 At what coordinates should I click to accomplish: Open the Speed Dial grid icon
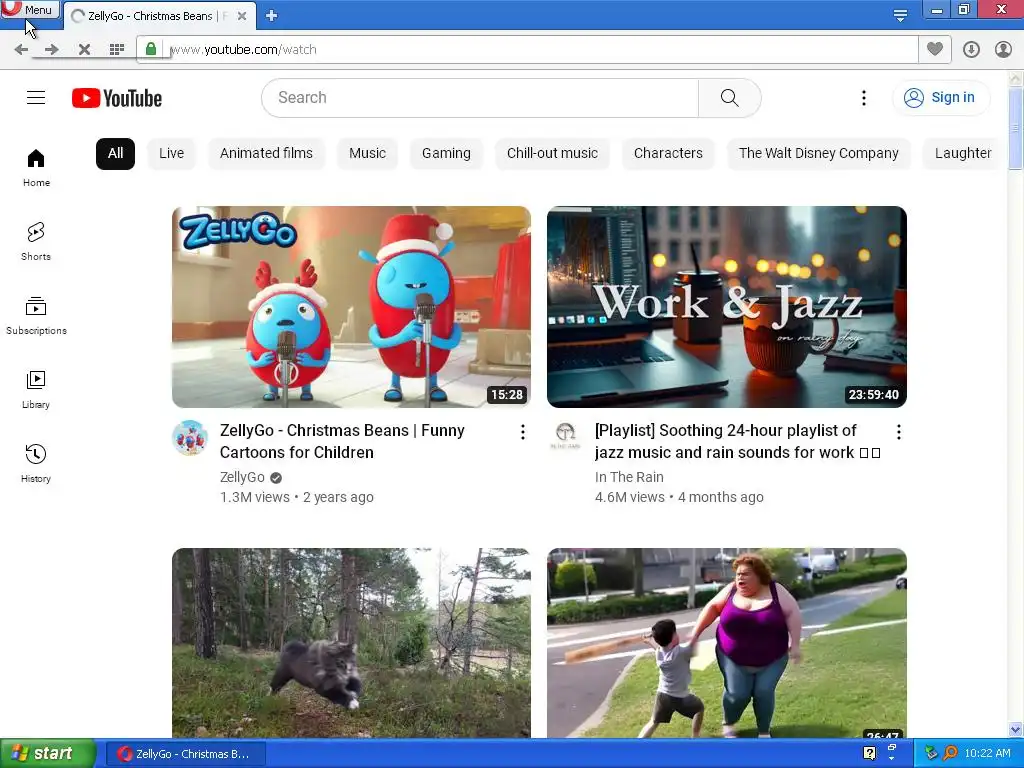(117, 50)
